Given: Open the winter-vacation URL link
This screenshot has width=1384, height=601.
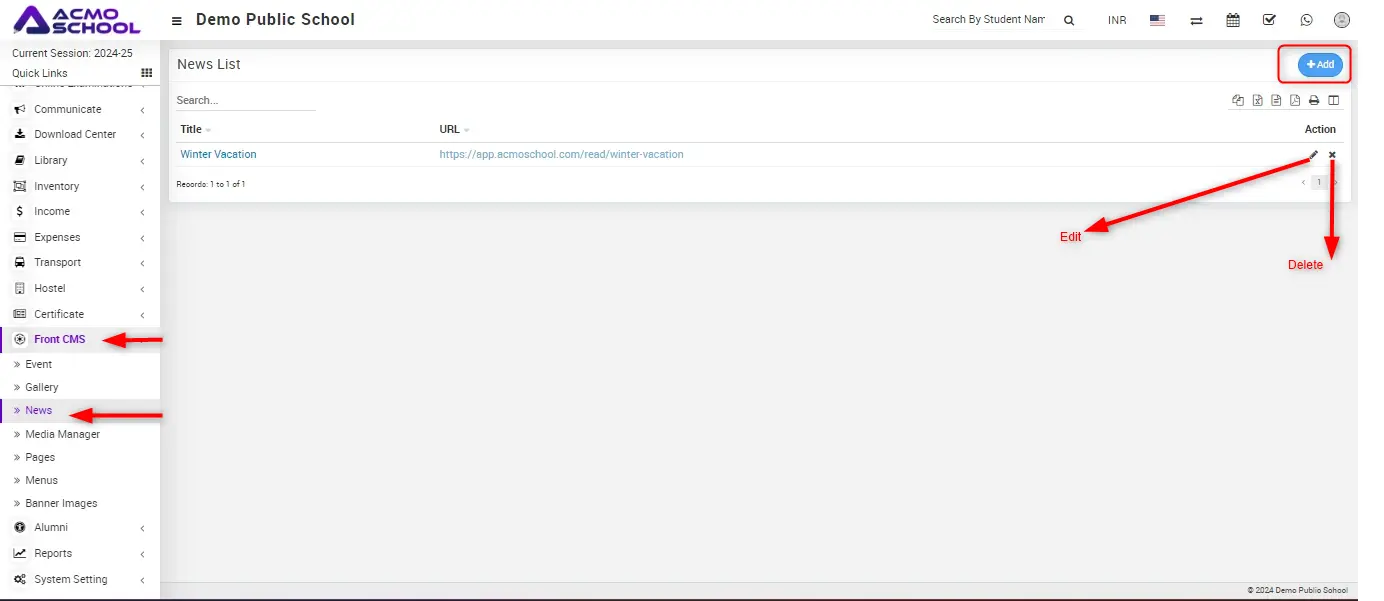Looking at the screenshot, I should 561,155.
